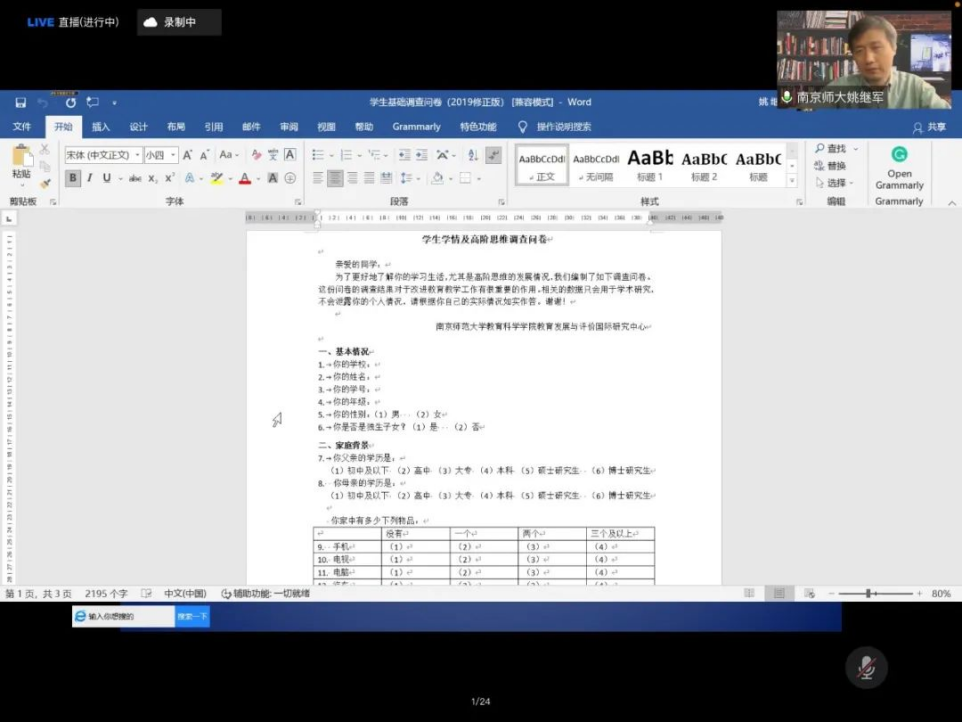Toggle Bold formatting

click(73, 178)
